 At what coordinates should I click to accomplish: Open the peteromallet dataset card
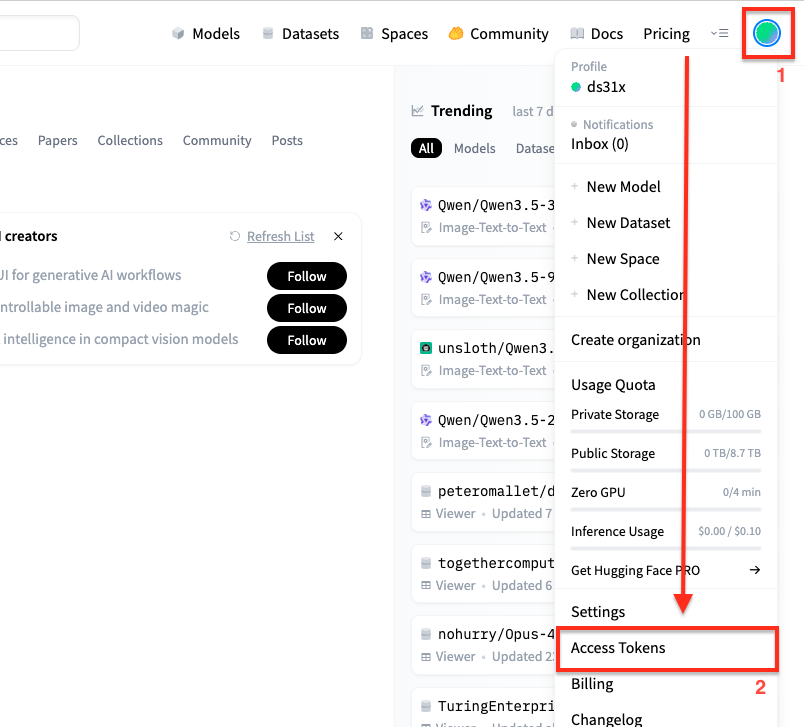[483, 502]
